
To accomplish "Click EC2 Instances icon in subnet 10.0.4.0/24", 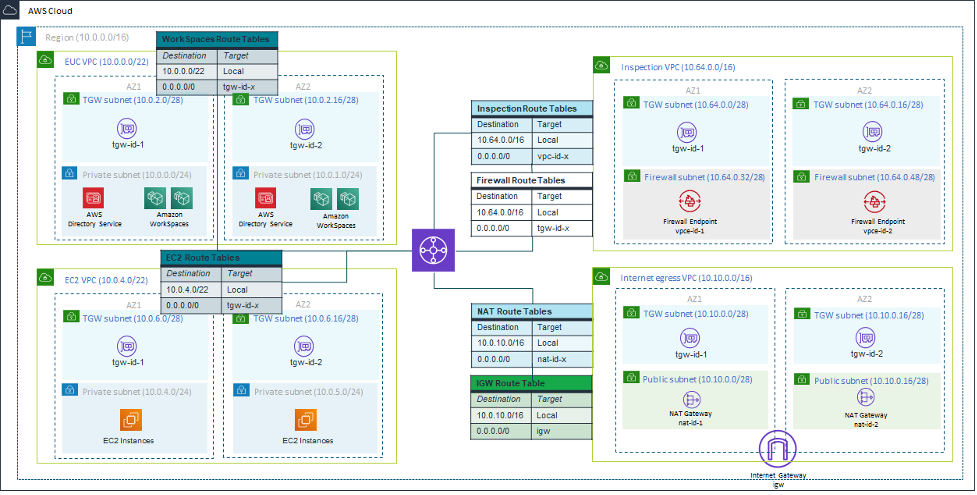I will pyautogui.click(x=132, y=420).
